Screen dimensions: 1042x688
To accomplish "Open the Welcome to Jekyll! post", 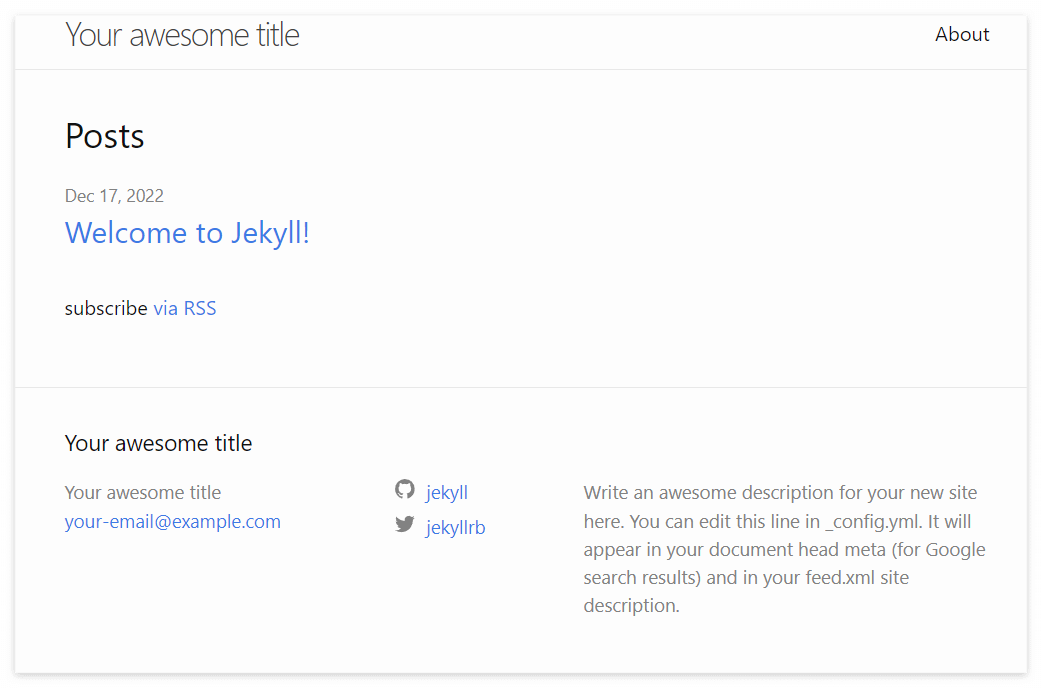I will coord(187,232).
